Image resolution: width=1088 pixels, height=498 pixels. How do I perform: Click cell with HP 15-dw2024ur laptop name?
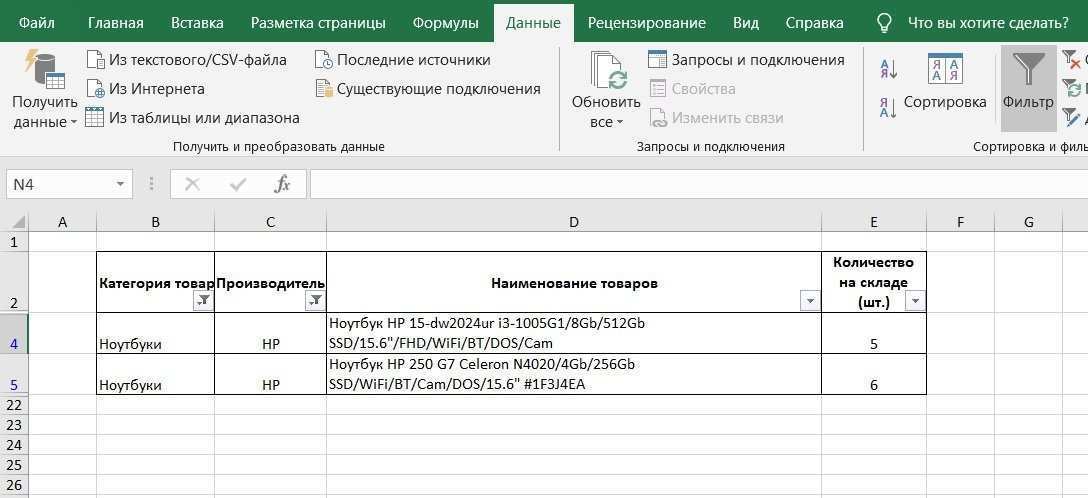574,334
